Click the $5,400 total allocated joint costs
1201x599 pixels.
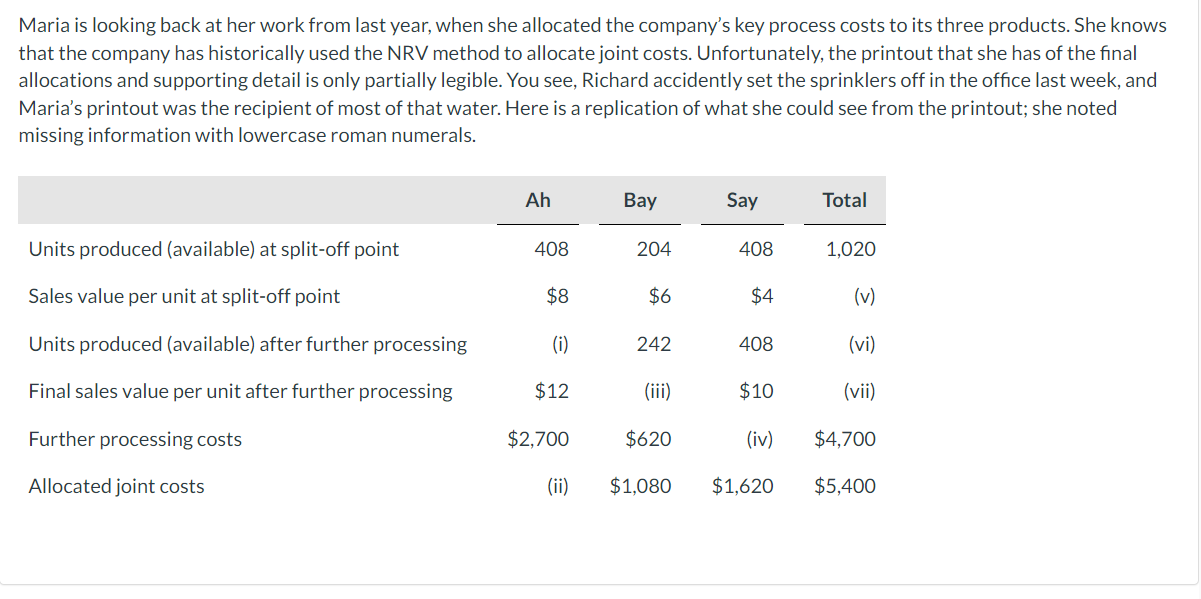845,487
